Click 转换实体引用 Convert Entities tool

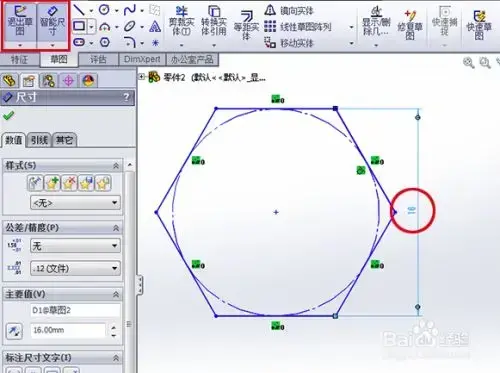tap(214, 22)
